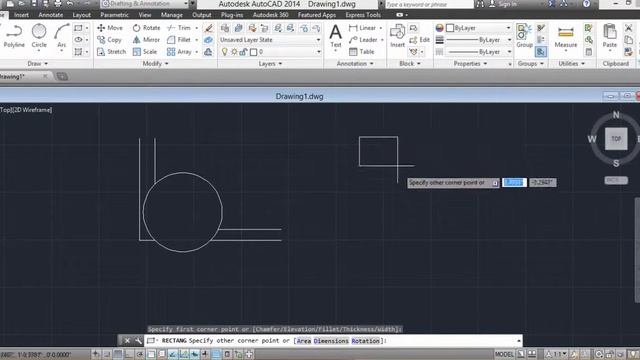Select the Trim tool

(x=179, y=28)
